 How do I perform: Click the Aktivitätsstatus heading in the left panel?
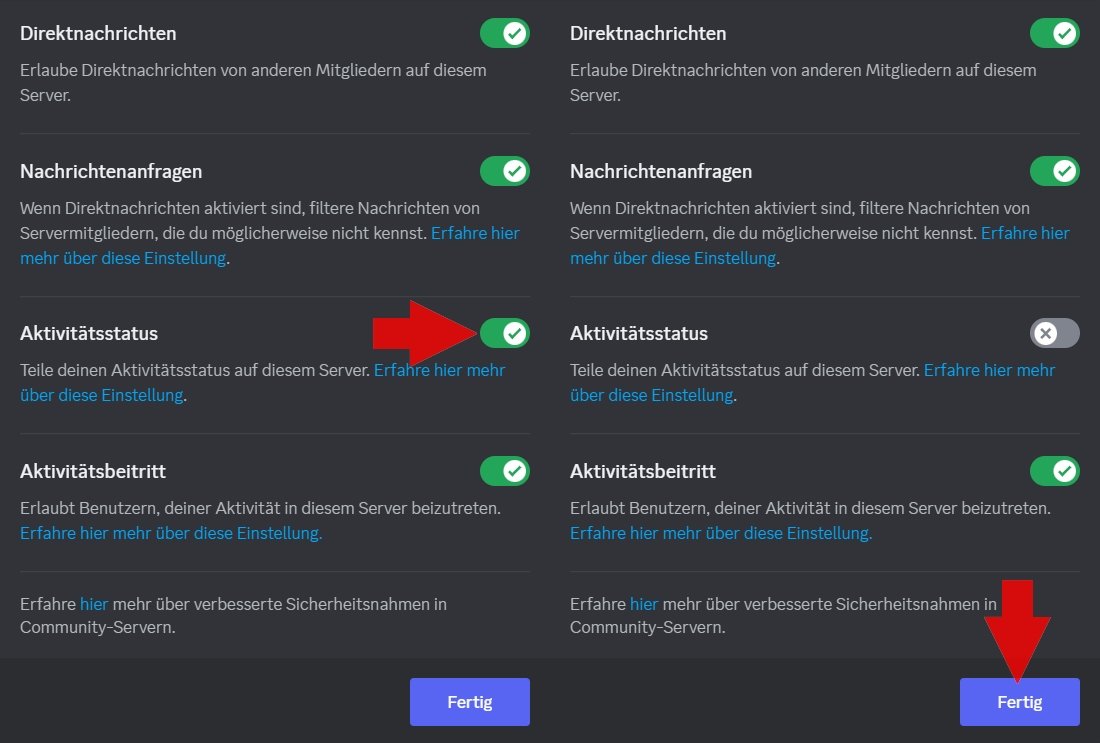89,333
